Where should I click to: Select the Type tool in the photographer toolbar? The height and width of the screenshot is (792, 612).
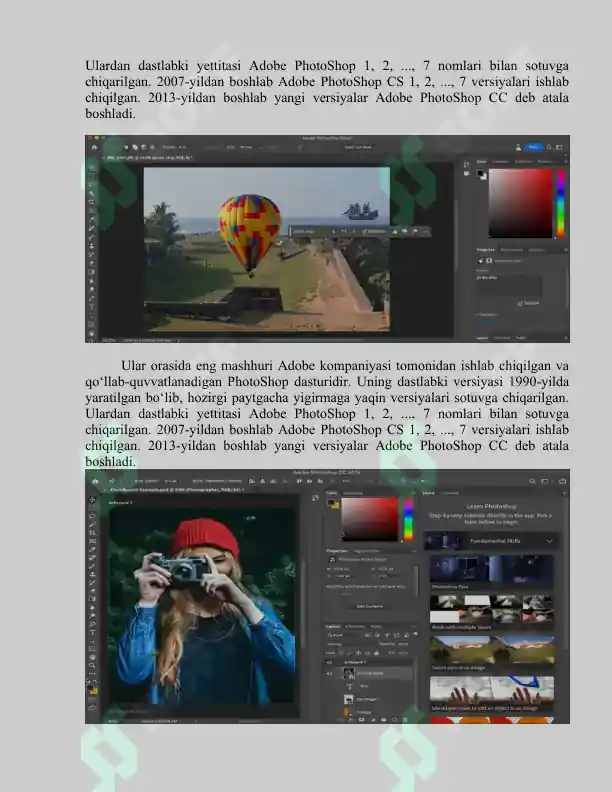point(92,632)
